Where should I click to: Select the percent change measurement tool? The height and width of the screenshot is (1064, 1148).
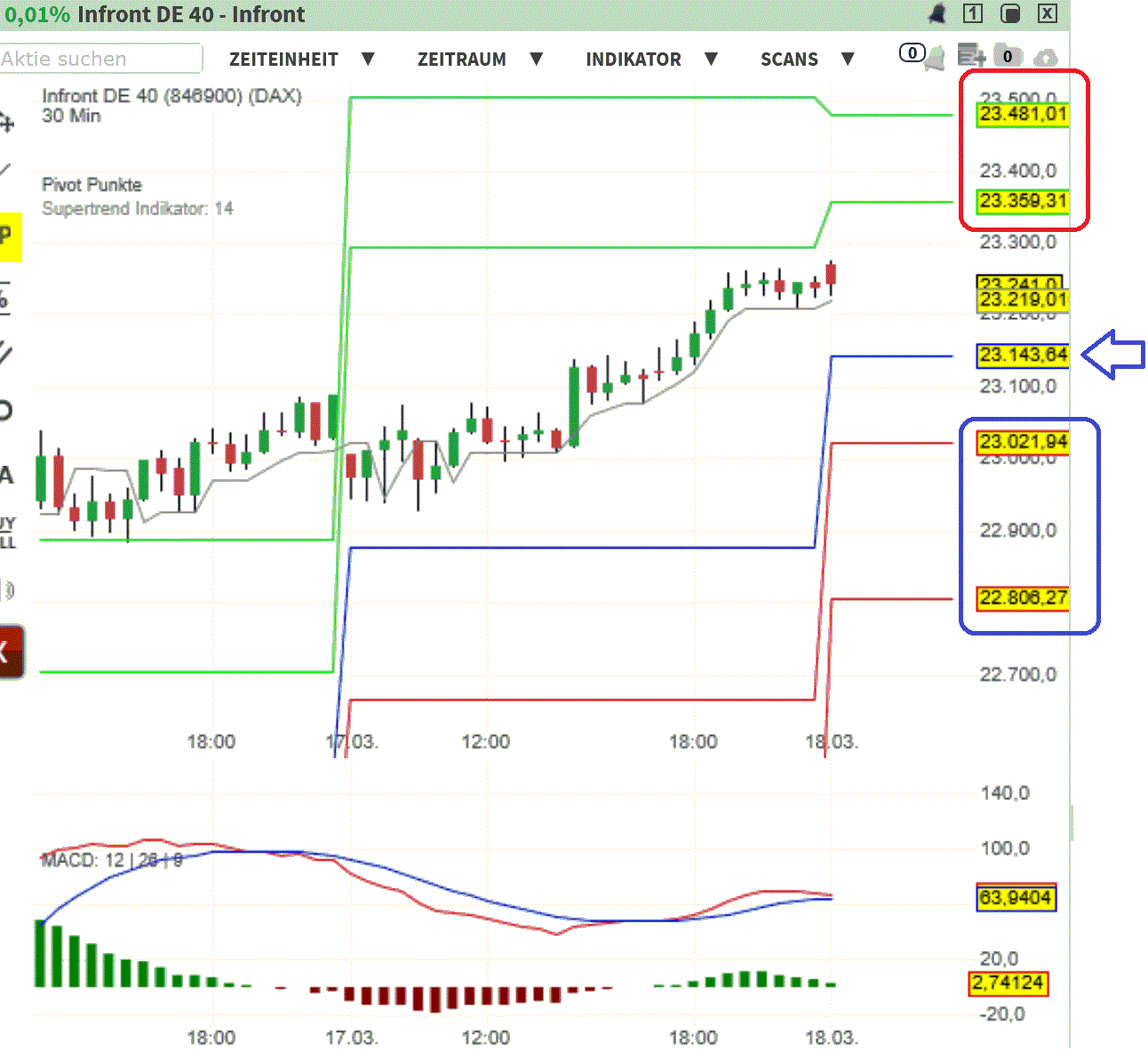click(7, 298)
